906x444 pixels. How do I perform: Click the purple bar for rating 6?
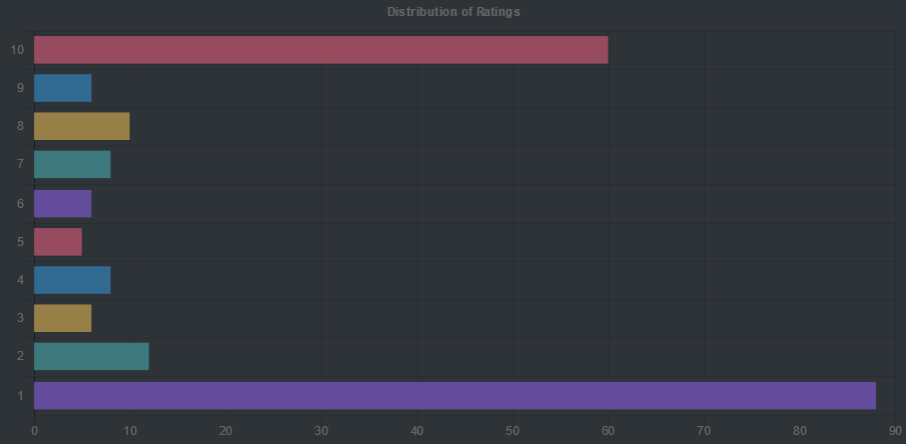(x=62, y=203)
